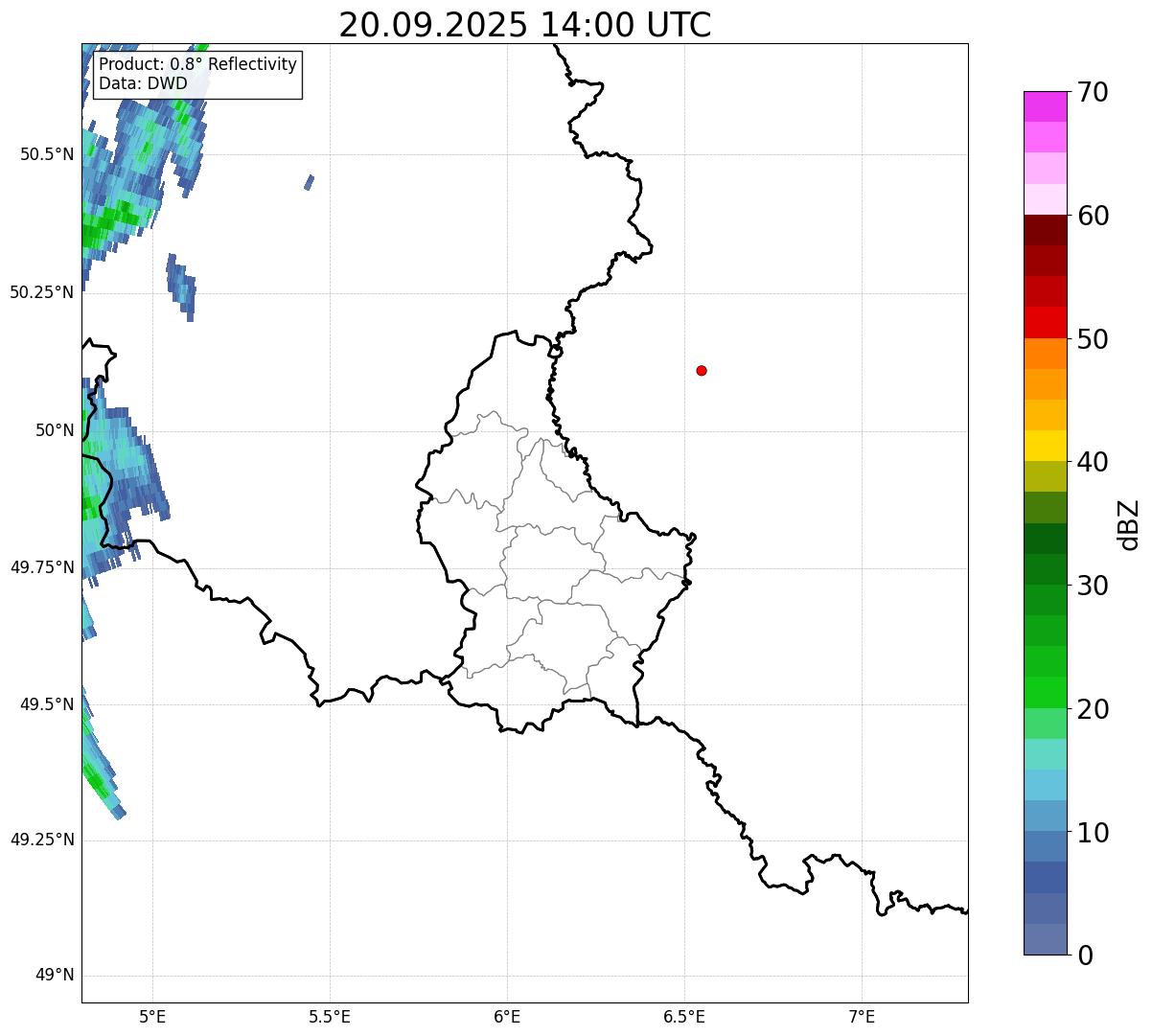Click the "Product: 0.8° Reflectivity" label
1152x1036 pixels.
click(x=198, y=65)
